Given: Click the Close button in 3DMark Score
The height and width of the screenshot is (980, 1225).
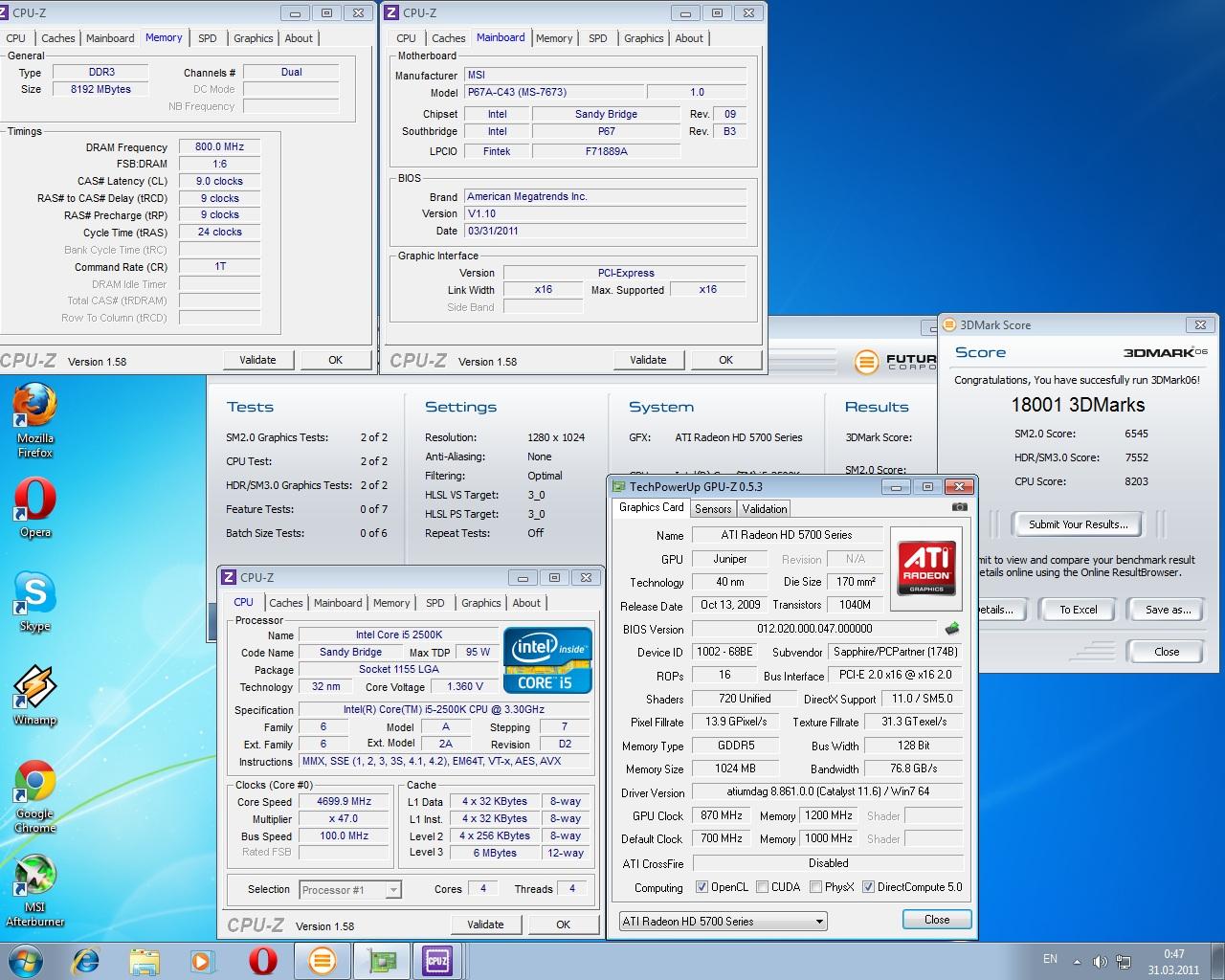Looking at the screenshot, I should click(1167, 652).
